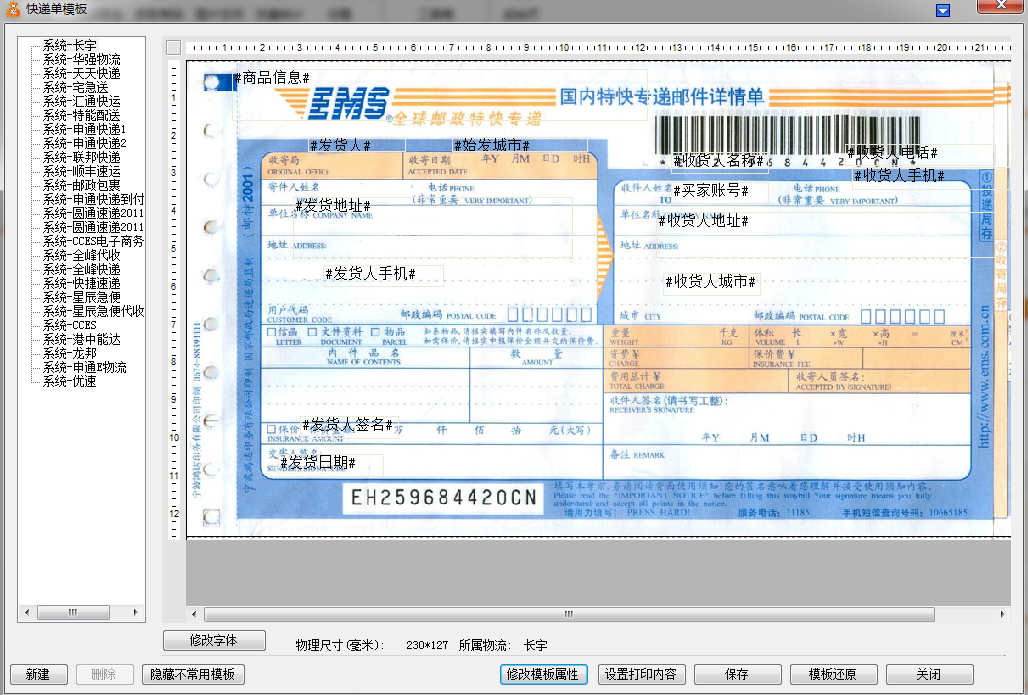Click the 230*127 physical size value
The width and height of the screenshot is (1028, 695).
pyautogui.click(x=427, y=645)
